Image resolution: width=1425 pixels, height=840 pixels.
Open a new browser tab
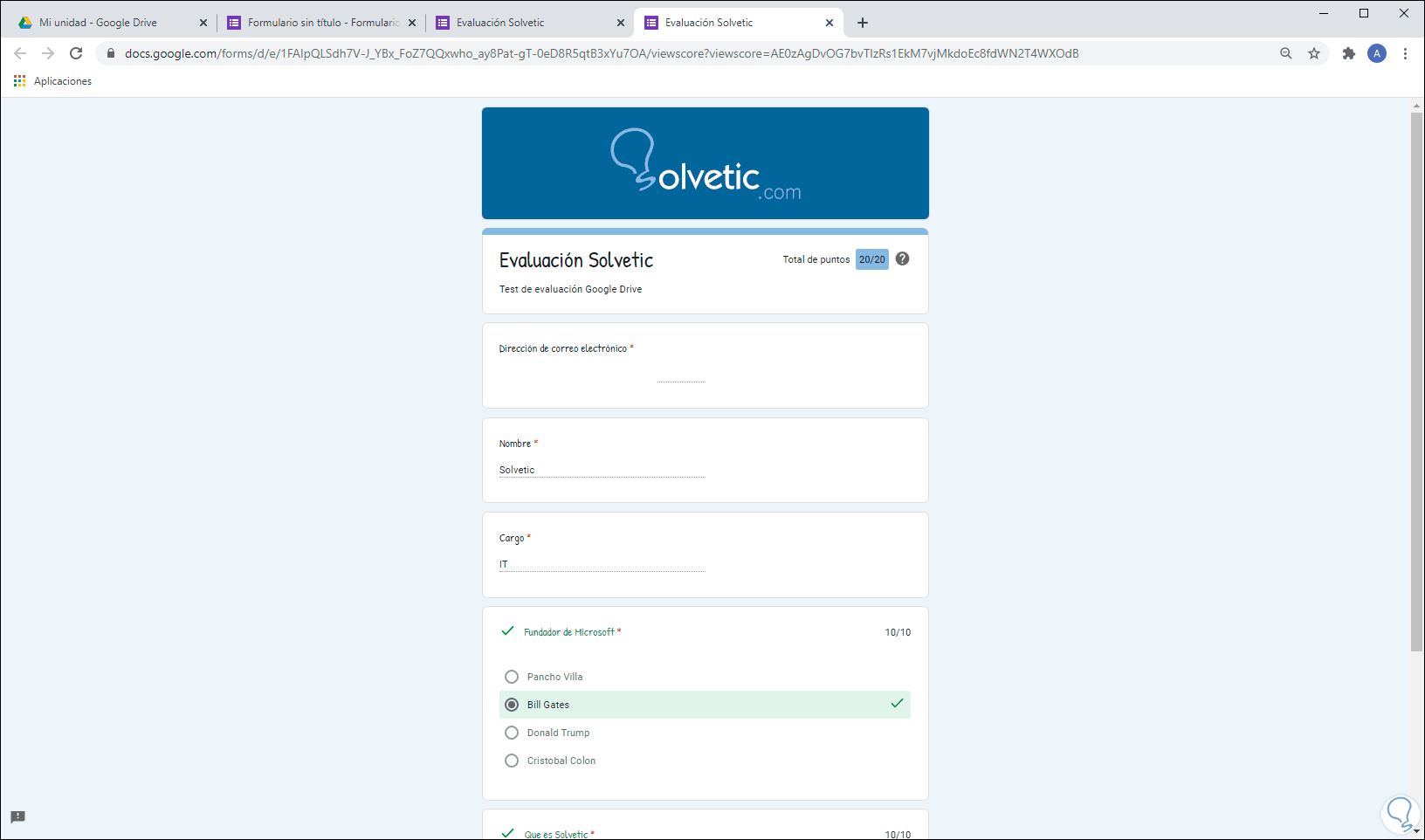pos(863,23)
